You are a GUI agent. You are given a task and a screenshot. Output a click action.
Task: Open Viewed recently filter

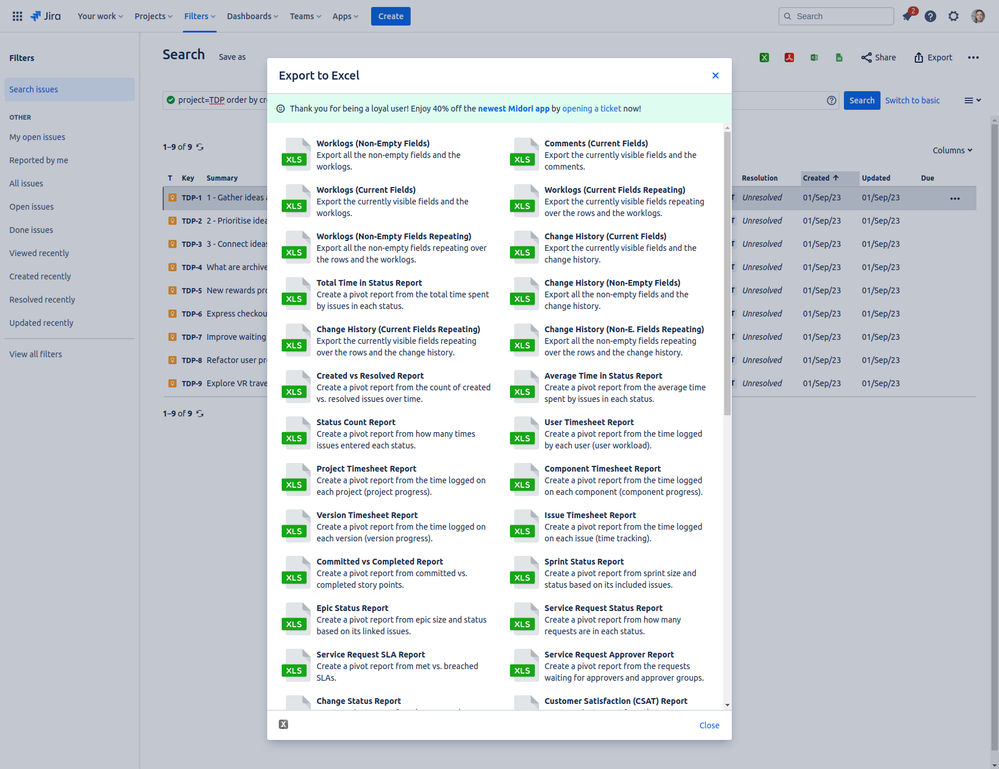39,253
